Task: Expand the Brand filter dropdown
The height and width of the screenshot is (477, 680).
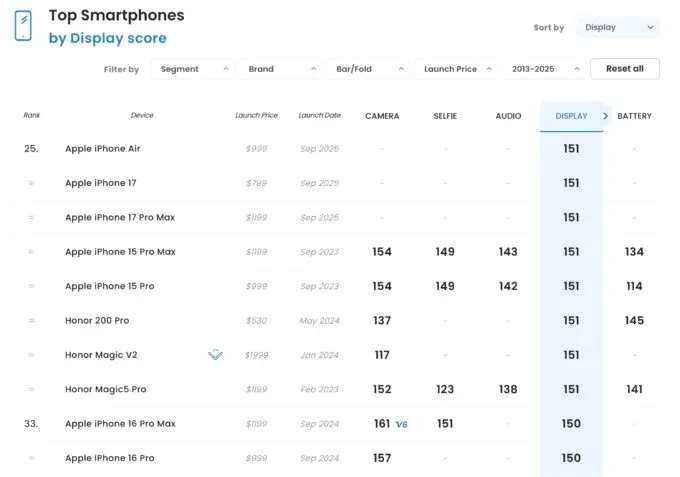Action: pyautogui.click(x=281, y=69)
